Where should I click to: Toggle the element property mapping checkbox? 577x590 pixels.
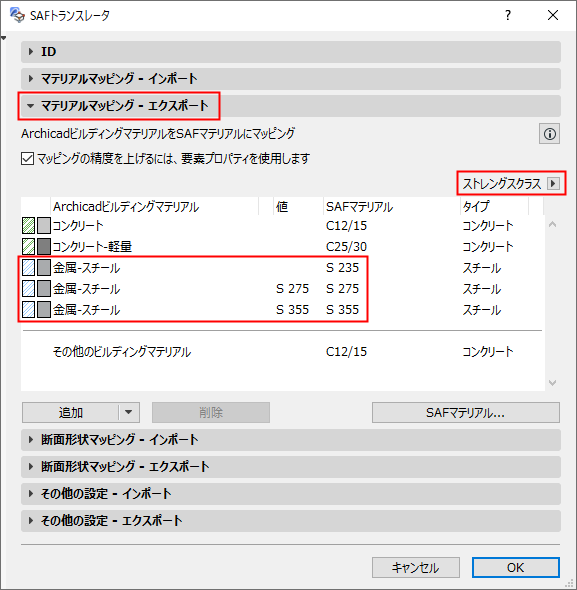(27, 158)
